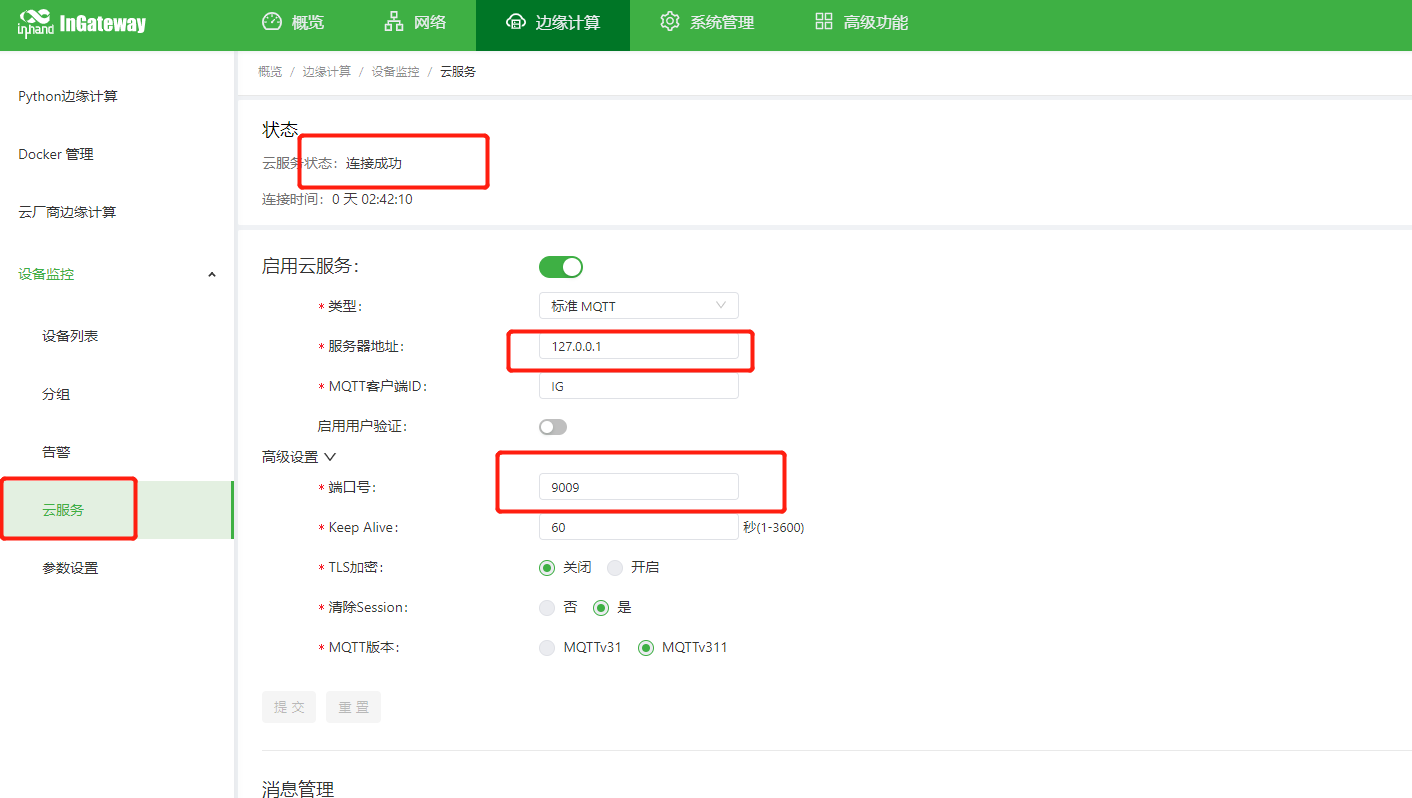The width and height of the screenshot is (1412, 798).
Task: Click the 系统管理 gear icon
Action: [x=670, y=22]
